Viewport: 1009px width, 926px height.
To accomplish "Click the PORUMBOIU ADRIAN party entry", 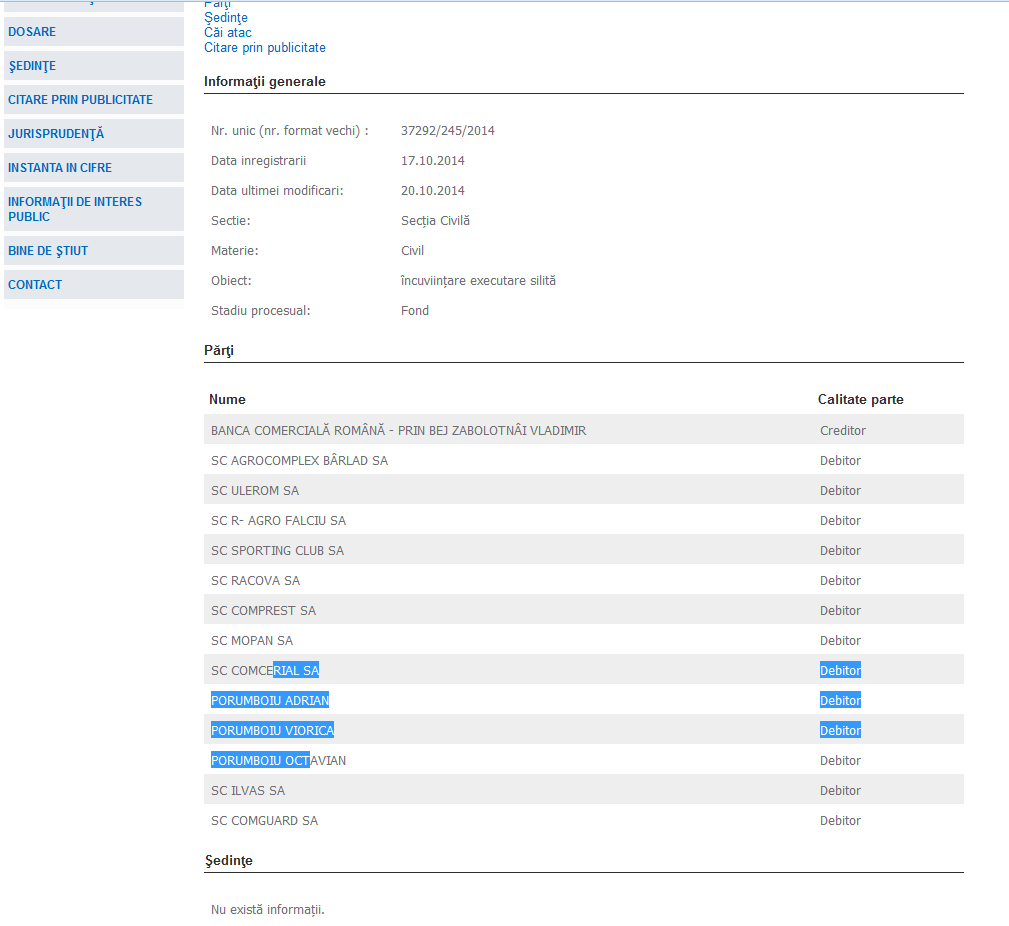I will click(270, 701).
